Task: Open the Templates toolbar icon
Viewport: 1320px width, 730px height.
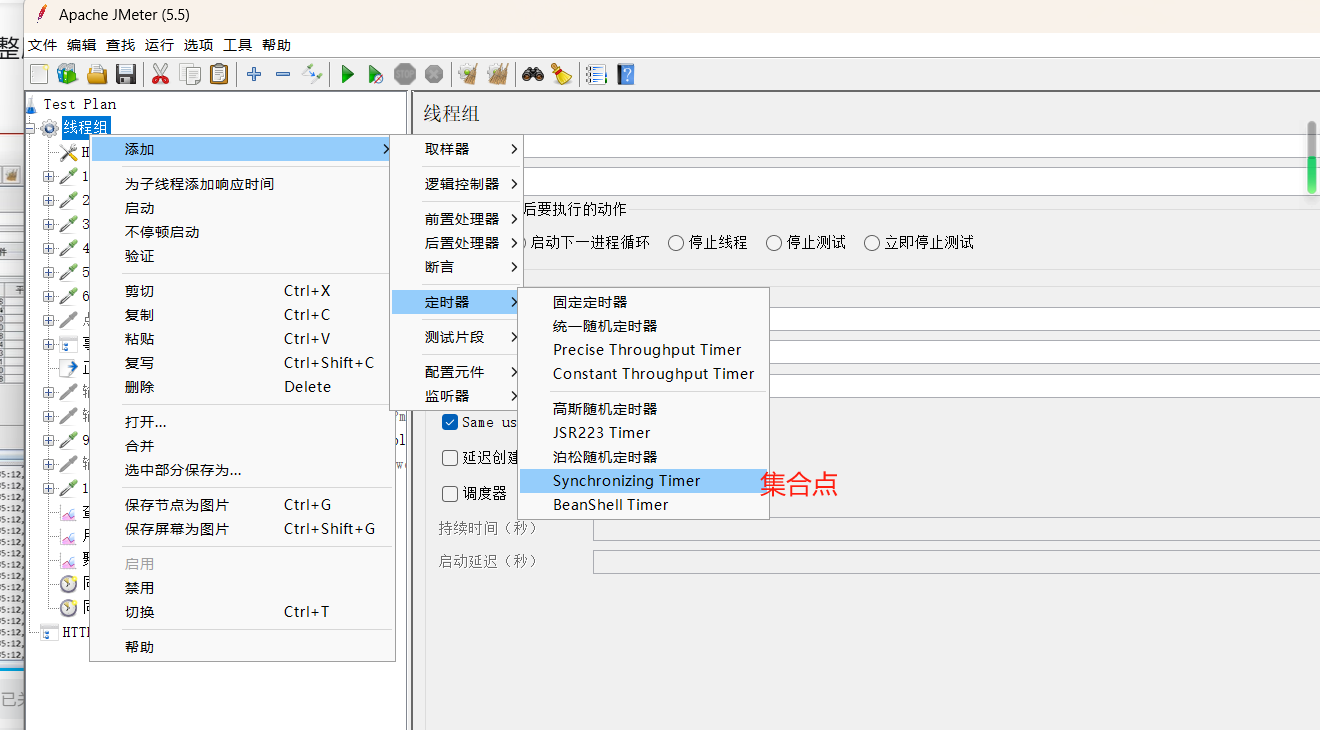Action: pos(67,74)
